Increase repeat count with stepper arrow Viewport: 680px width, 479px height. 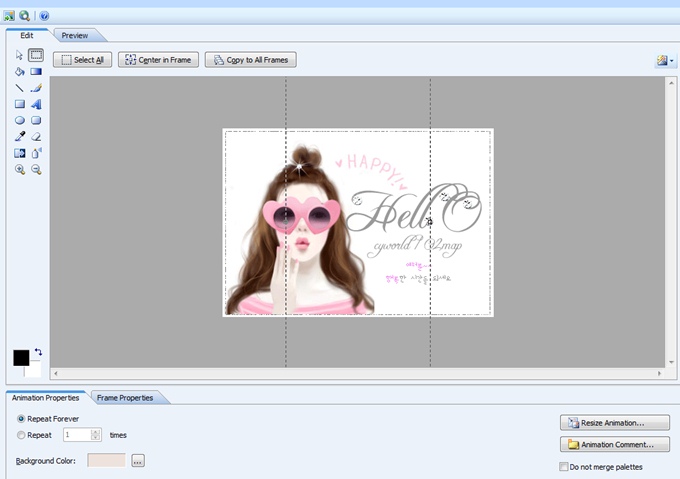pos(96,432)
